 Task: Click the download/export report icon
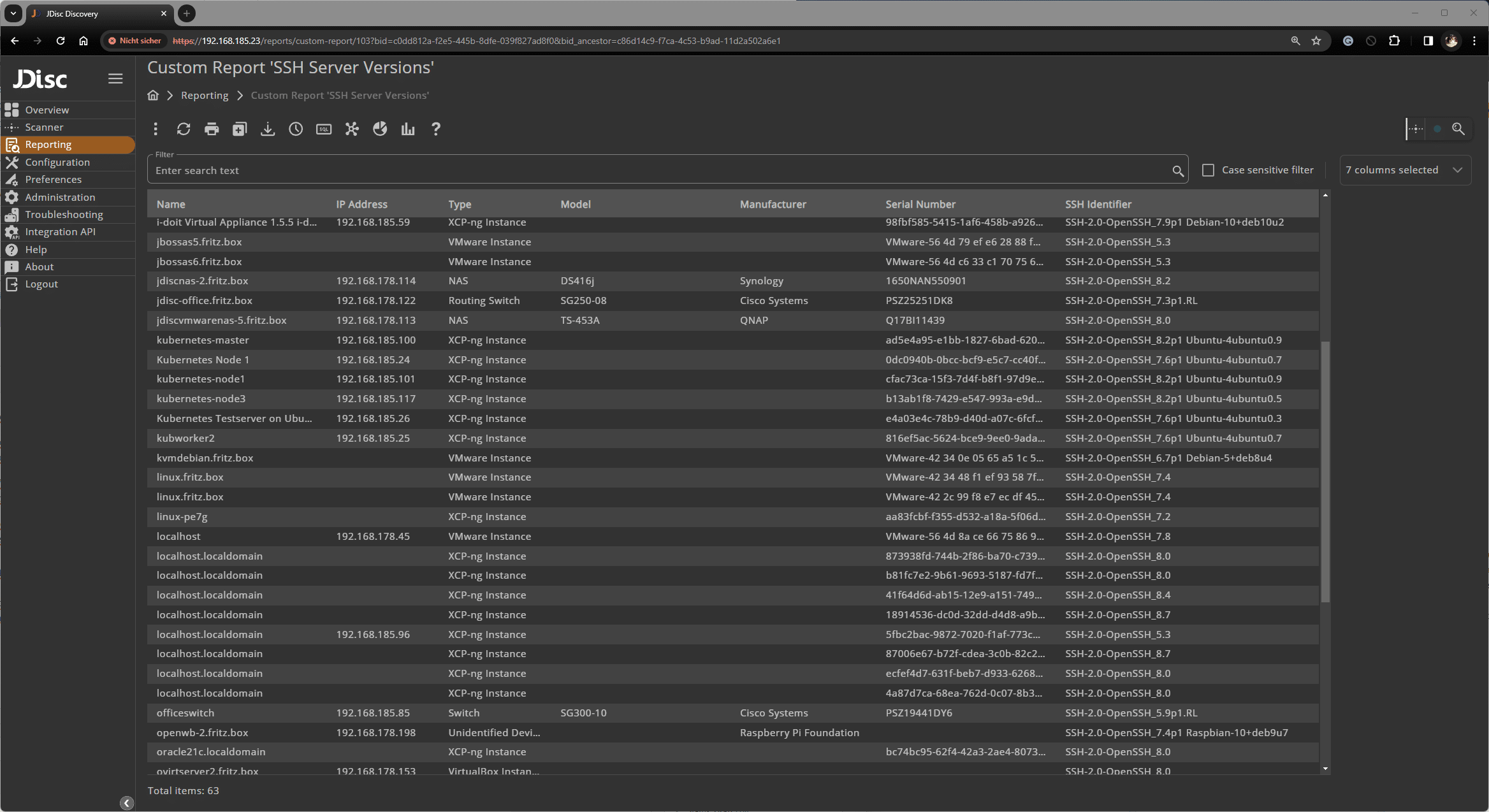coord(268,129)
